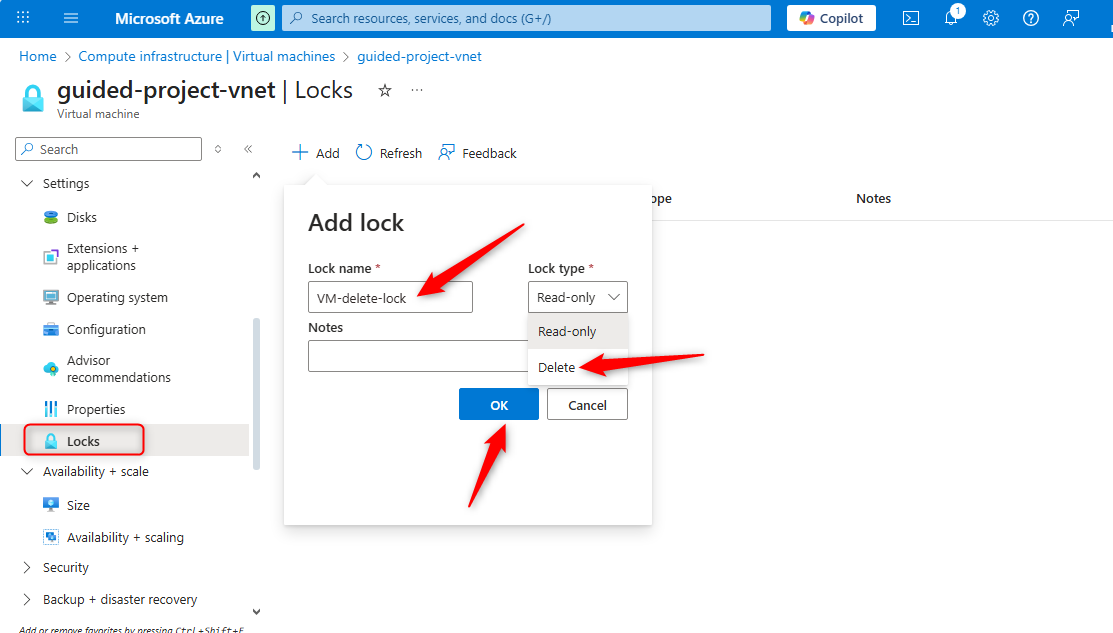Click the Properties bars icon
Image resolution: width=1113 pixels, height=633 pixels.
tap(50, 409)
